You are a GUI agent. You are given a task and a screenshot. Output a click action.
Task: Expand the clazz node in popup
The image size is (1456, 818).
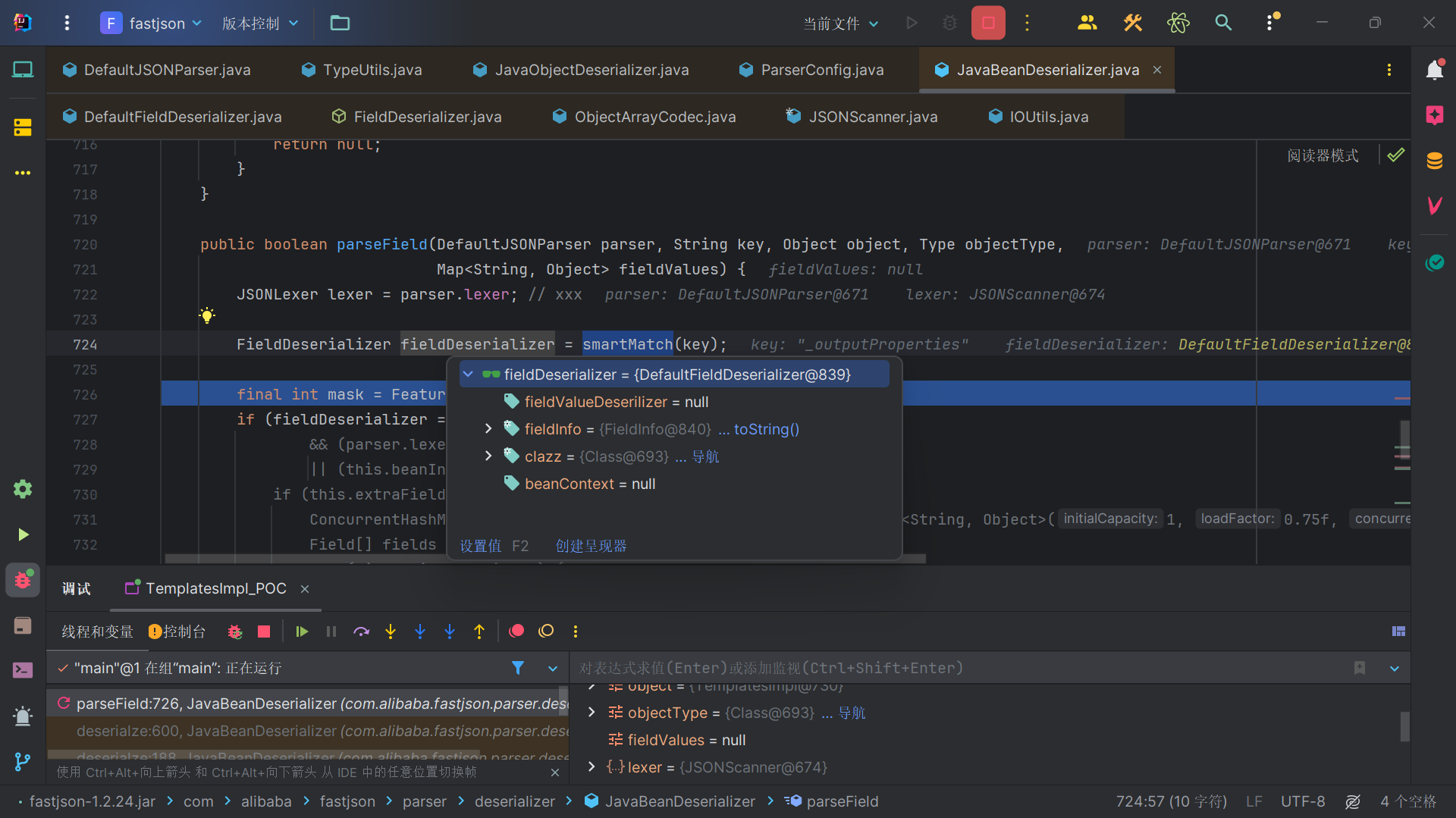tap(488, 456)
